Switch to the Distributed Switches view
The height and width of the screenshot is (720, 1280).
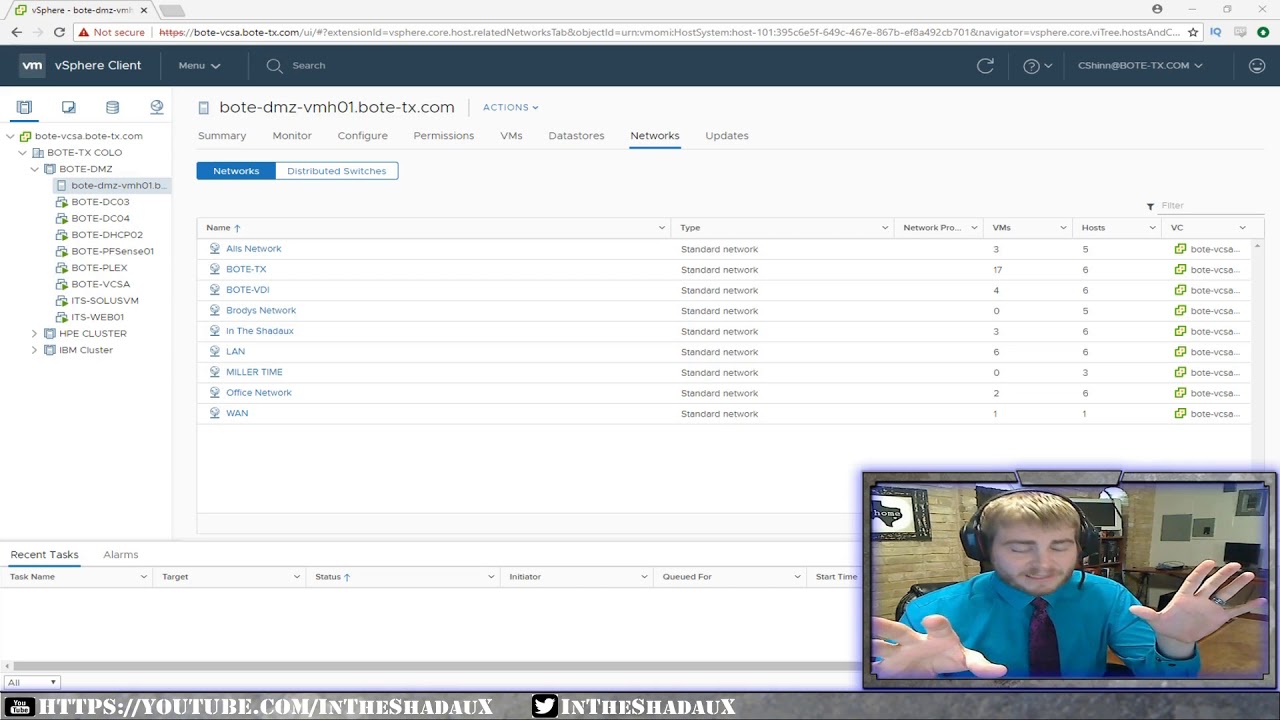click(337, 171)
